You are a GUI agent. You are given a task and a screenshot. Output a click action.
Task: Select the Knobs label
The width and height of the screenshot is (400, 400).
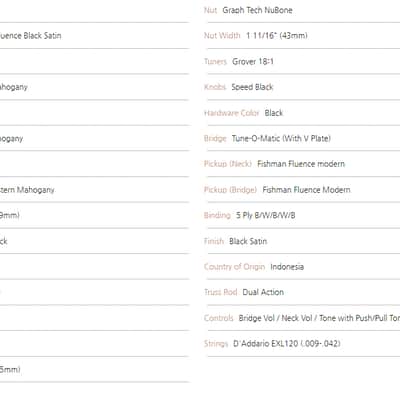click(215, 87)
